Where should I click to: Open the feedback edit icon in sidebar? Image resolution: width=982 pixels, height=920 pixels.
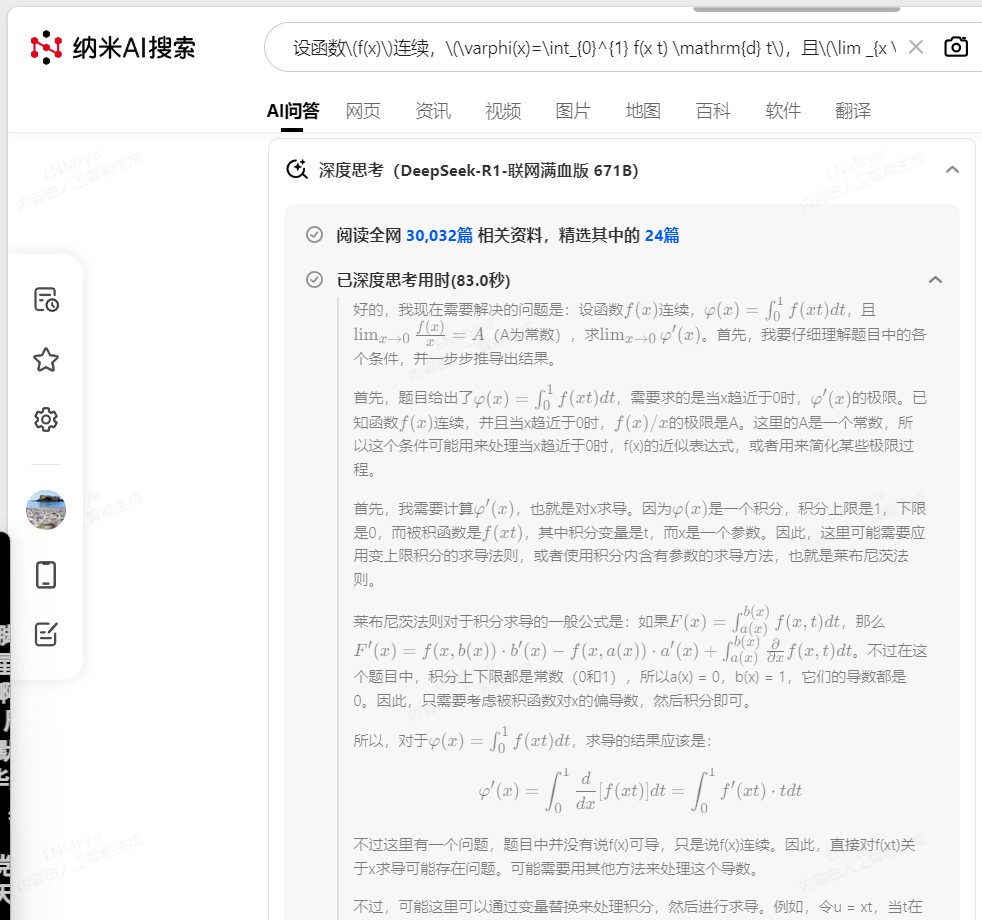pyautogui.click(x=46, y=634)
